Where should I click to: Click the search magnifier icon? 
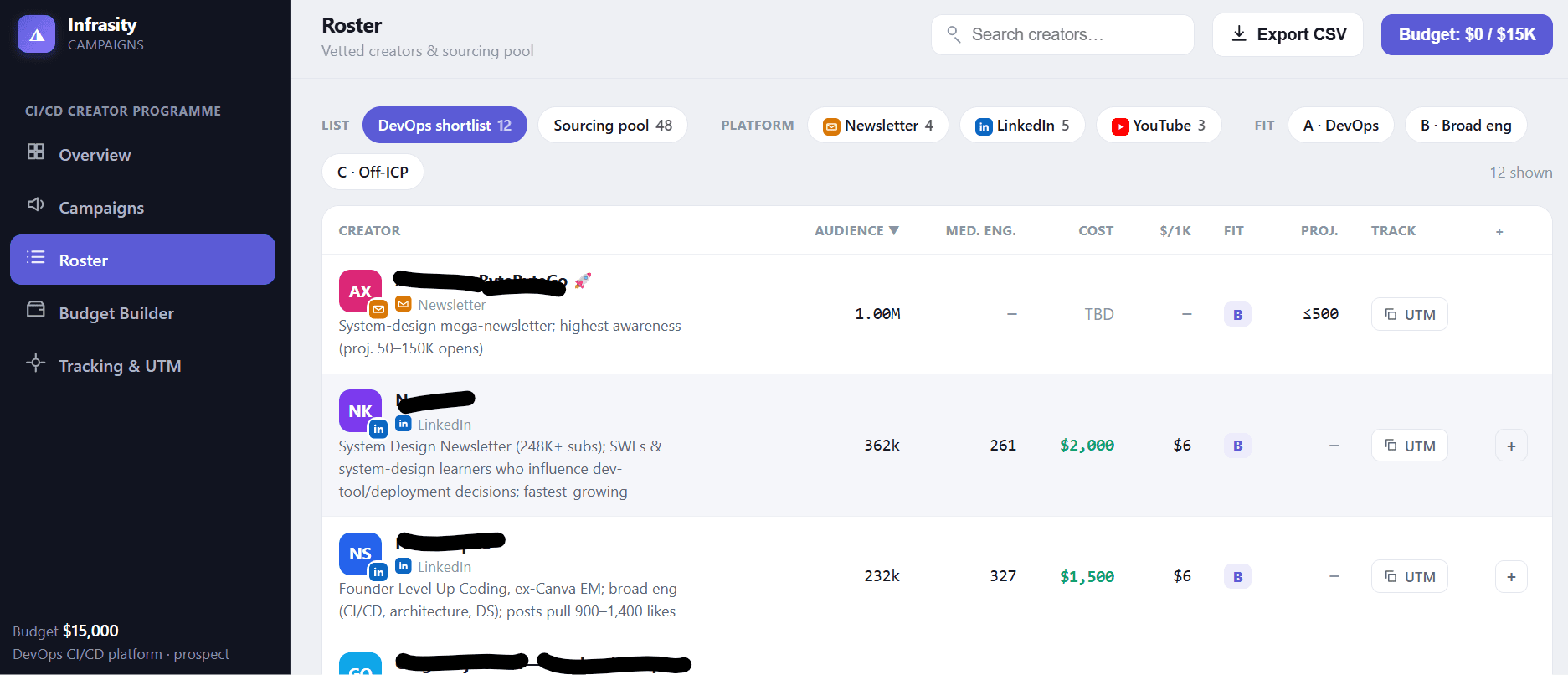point(953,33)
